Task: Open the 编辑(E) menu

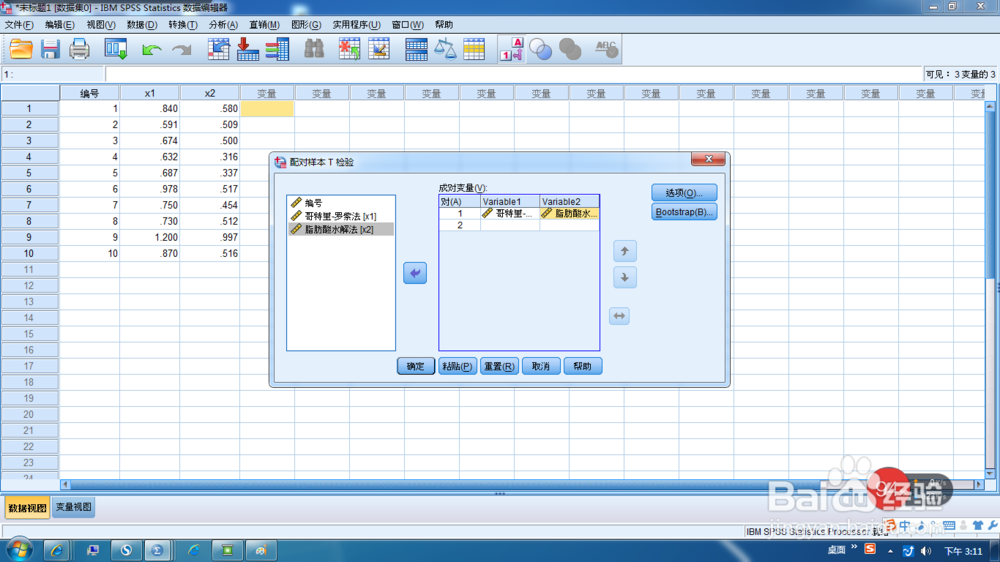Action: [59, 25]
